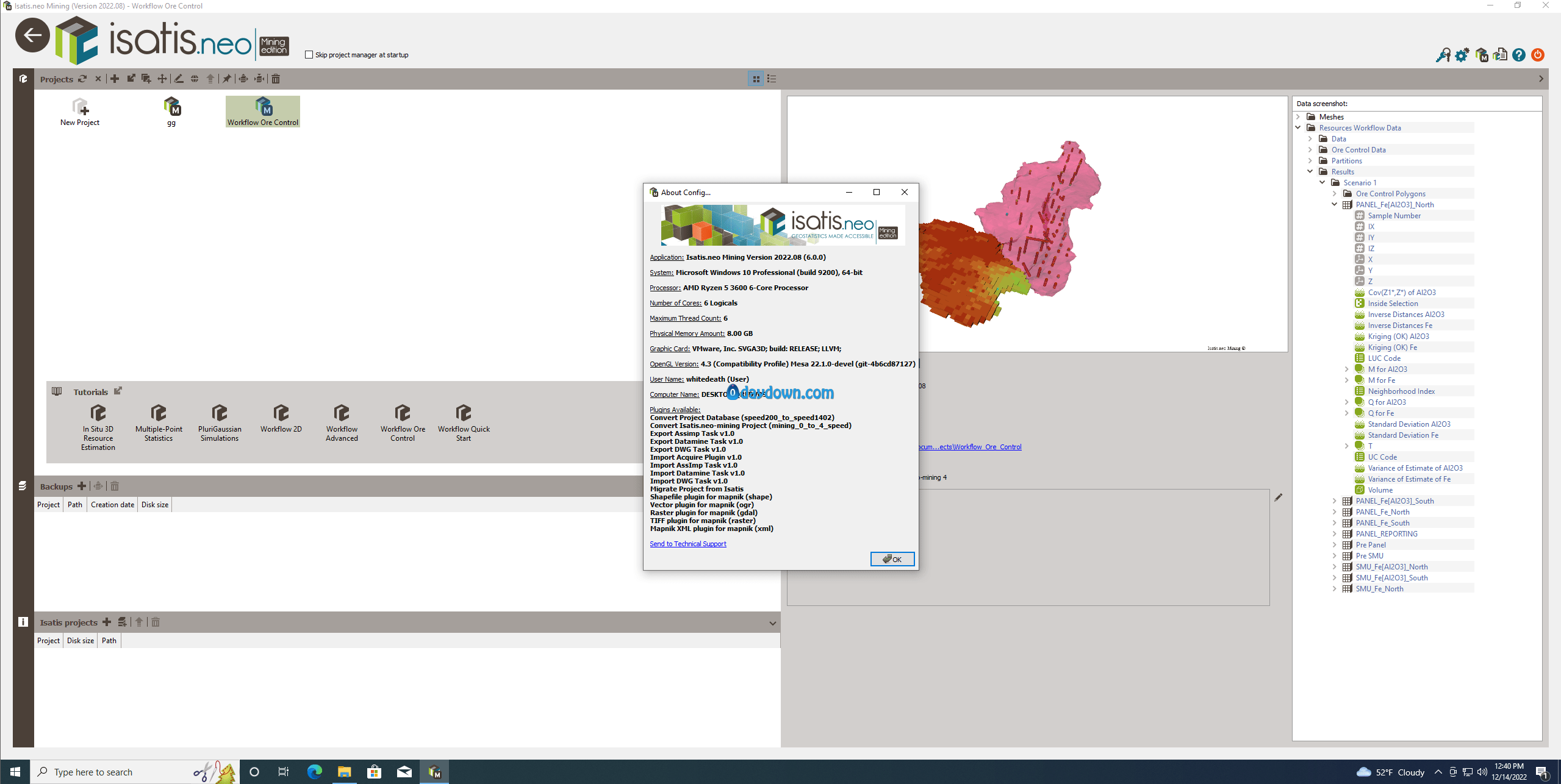Screen dimensions: 1561x784
Task: Collapse the right panel with the chevron arrow
Action: point(1541,79)
